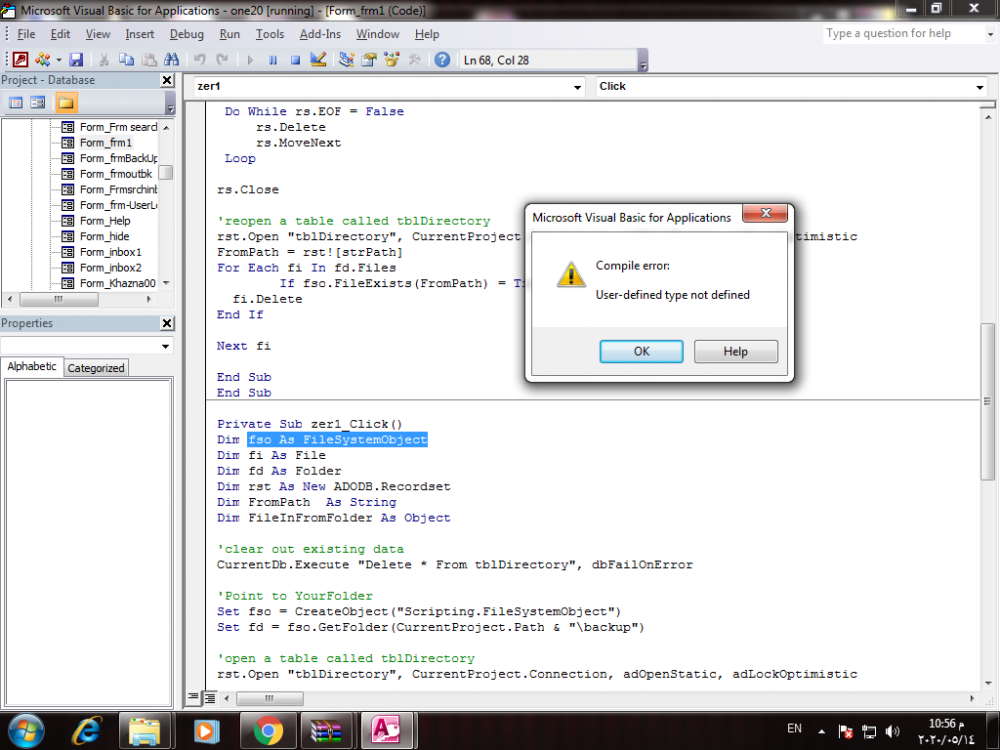Click the Break pause icon
Image resolution: width=1000 pixels, height=750 pixels.
coord(273,60)
